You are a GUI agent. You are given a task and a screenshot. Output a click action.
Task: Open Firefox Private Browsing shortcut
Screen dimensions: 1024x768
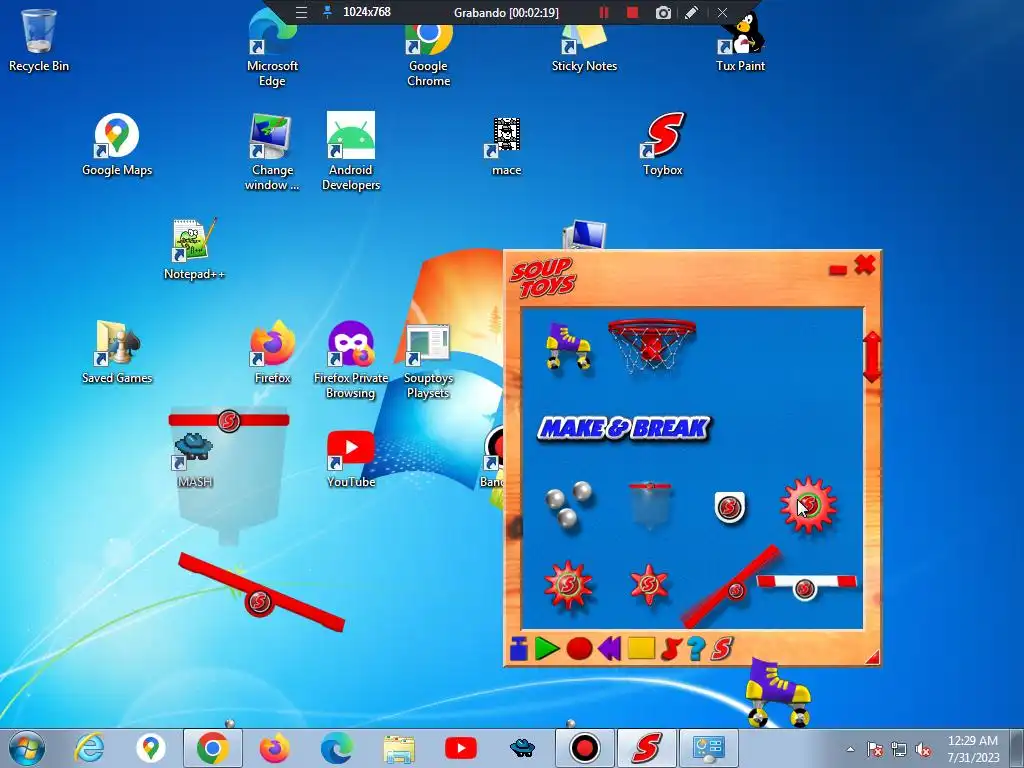point(351,360)
